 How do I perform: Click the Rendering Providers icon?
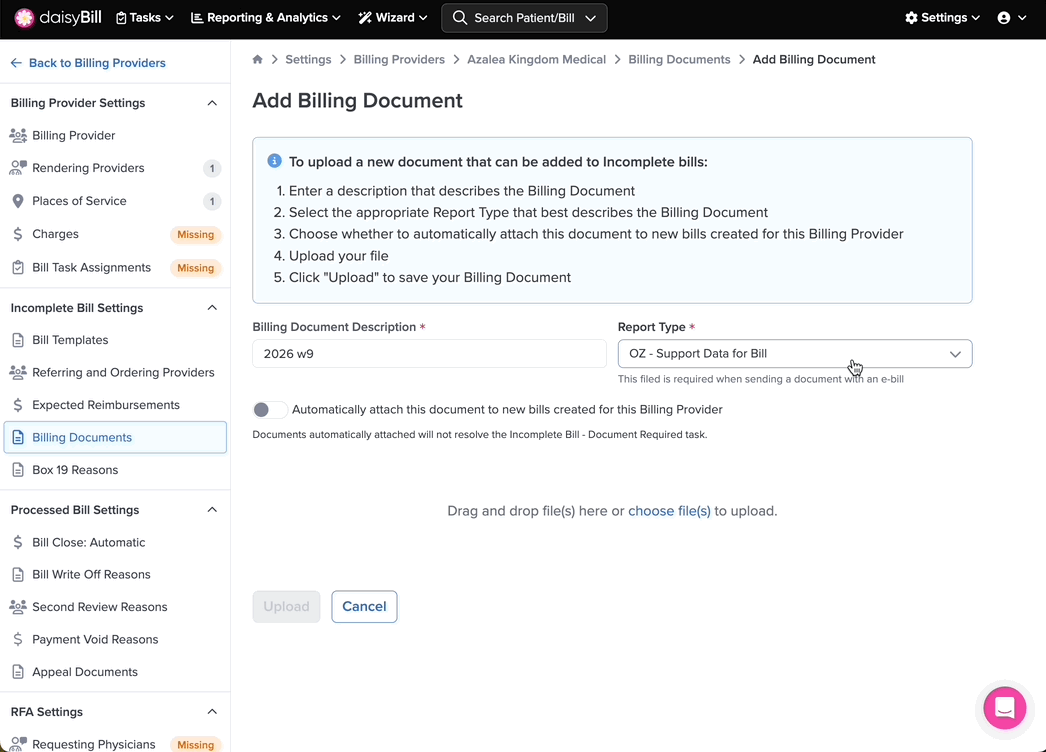tap(18, 168)
